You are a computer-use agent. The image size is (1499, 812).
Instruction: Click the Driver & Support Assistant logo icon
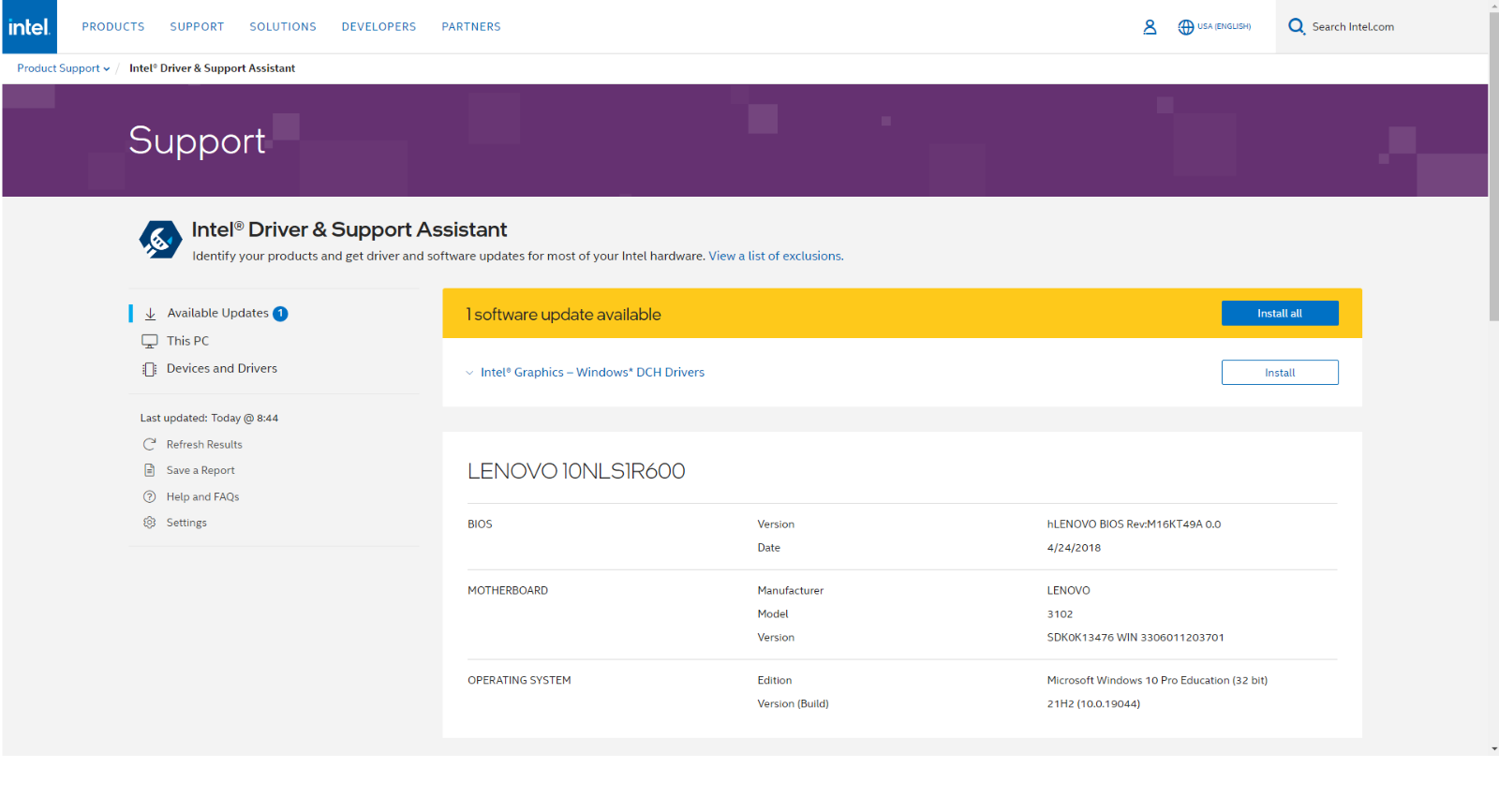160,240
